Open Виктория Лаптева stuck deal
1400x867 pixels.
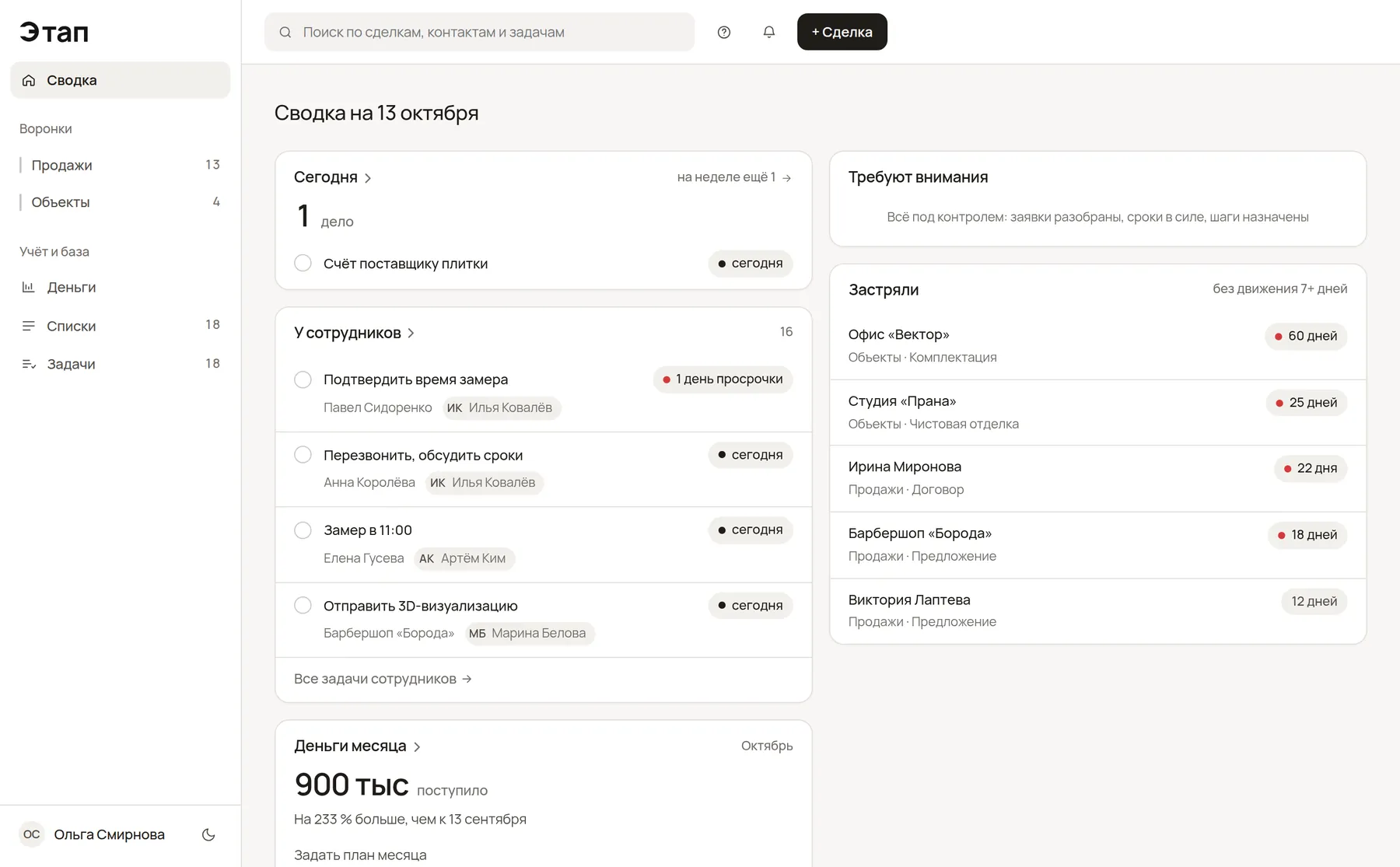coord(1097,610)
